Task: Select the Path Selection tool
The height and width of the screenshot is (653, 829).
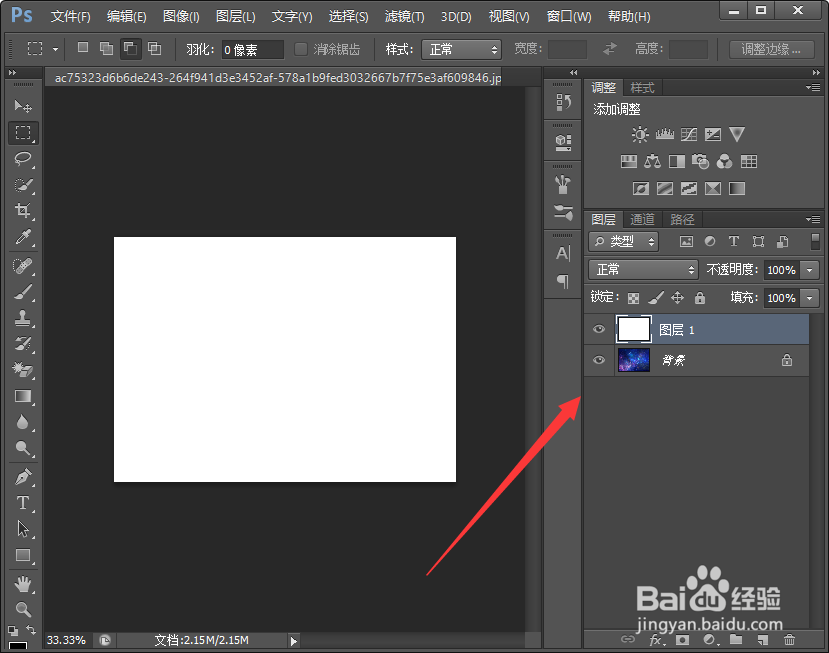Action: point(23,529)
